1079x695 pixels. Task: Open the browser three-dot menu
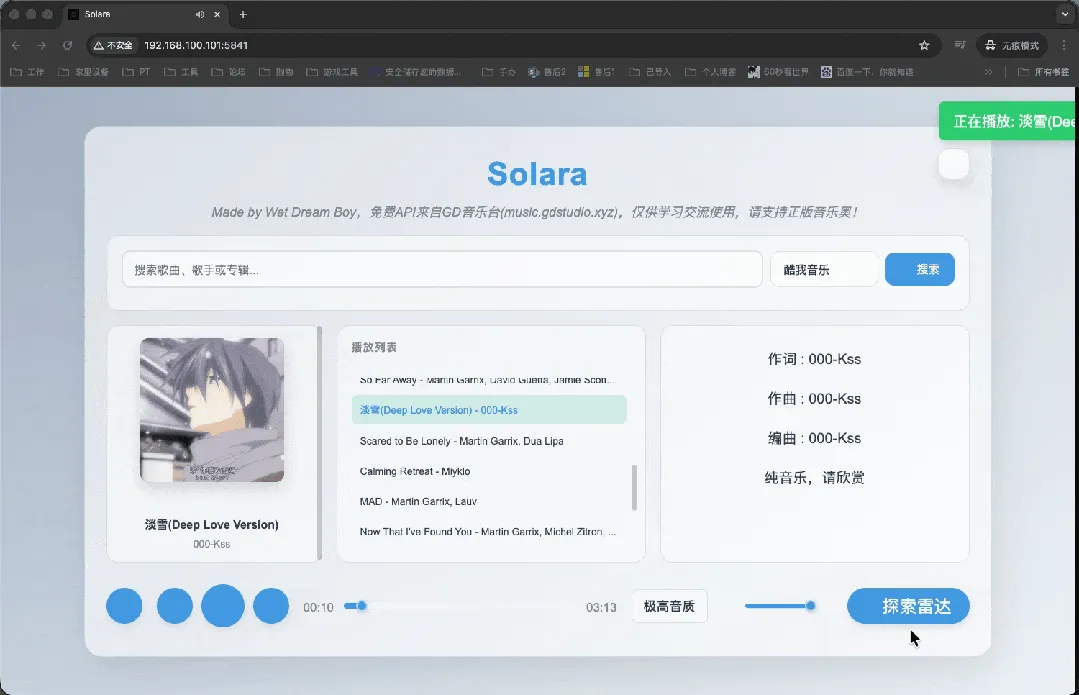point(1063,45)
